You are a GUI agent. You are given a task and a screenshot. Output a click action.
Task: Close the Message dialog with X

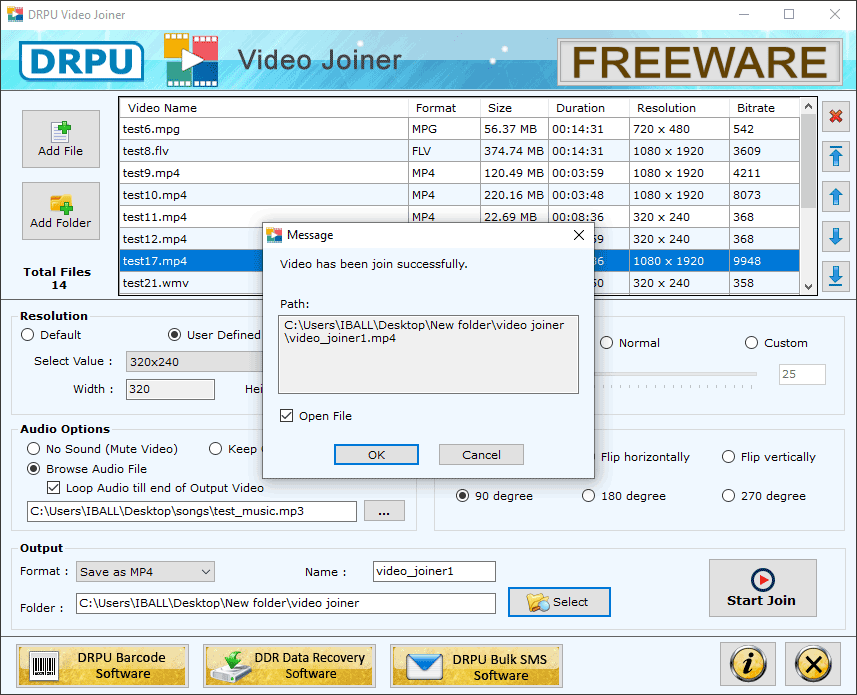pyautogui.click(x=579, y=235)
